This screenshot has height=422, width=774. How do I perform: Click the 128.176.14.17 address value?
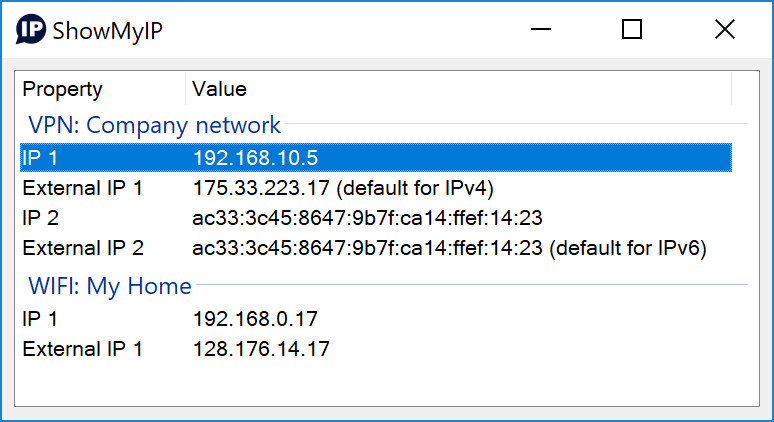pos(261,349)
